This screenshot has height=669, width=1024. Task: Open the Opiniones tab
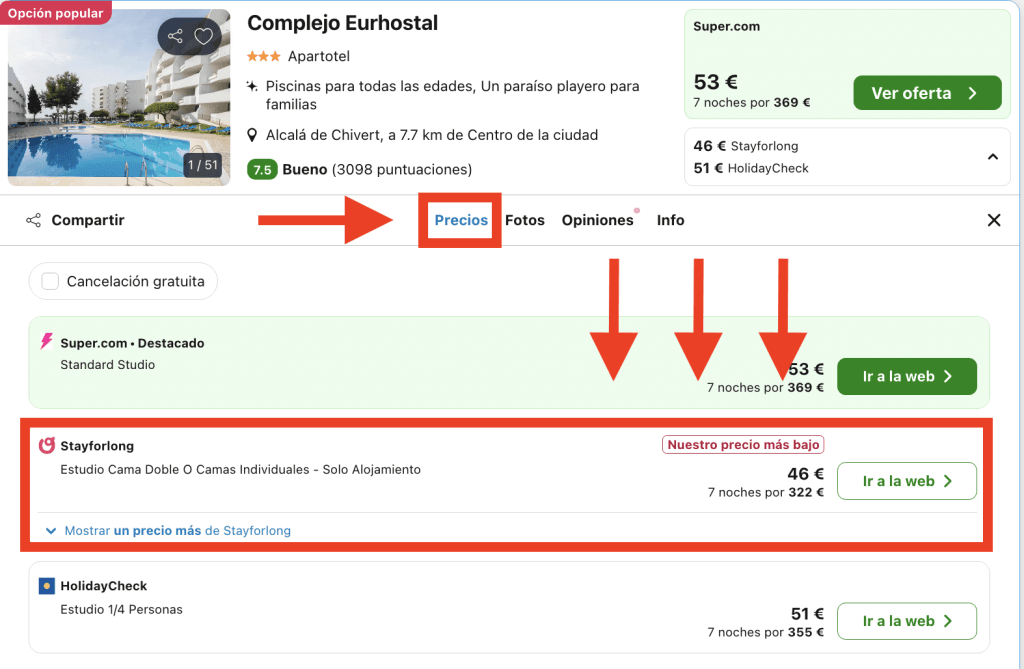tap(598, 220)
